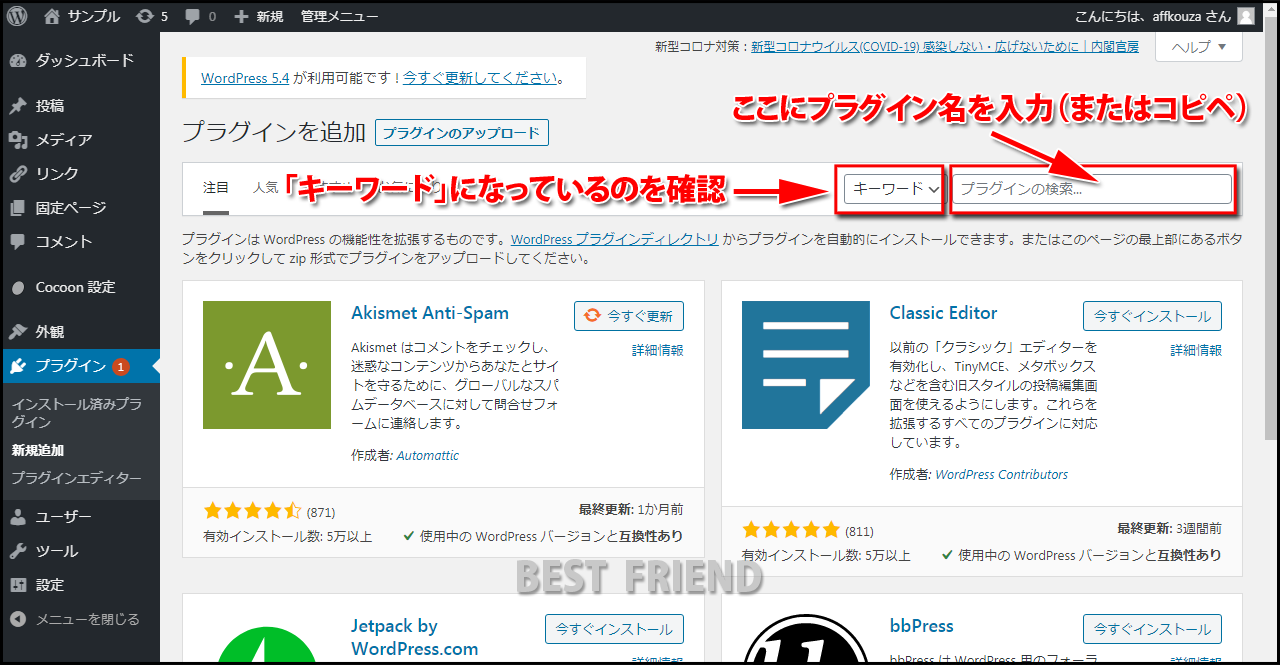Install Jetpack with 今すぐインストール
Screen dimensions: 1280x665
pos(614,629)
